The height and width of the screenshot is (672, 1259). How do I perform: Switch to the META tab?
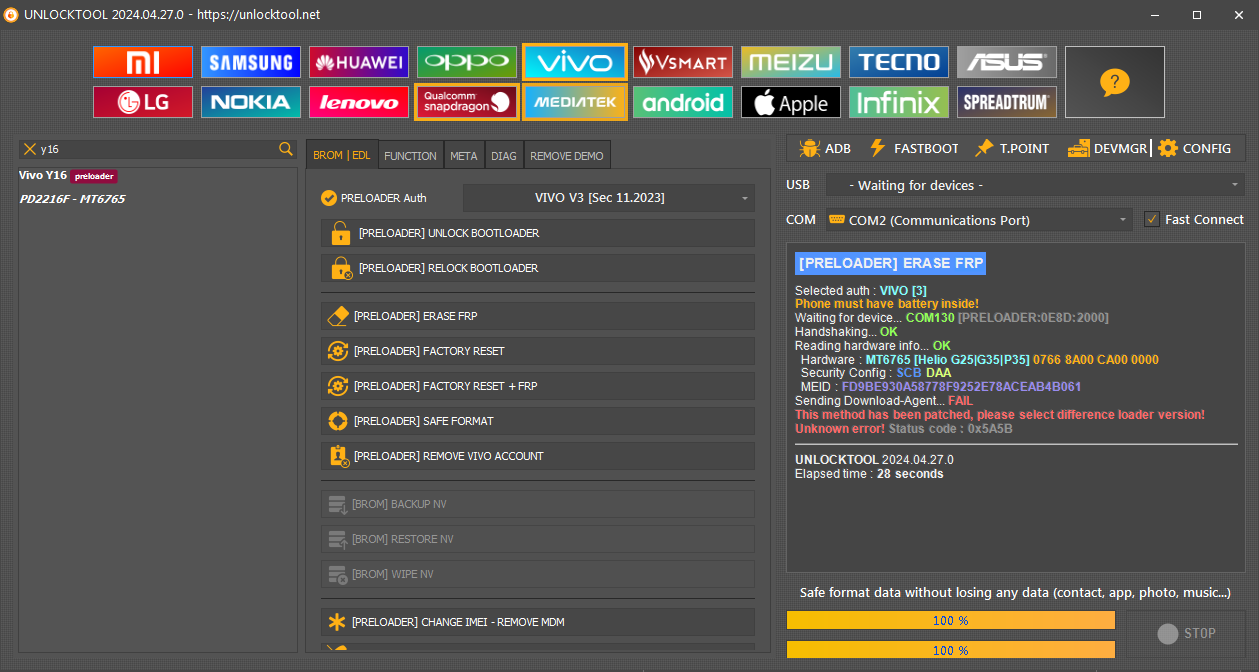pyautogui.click(x=464, y=155)
